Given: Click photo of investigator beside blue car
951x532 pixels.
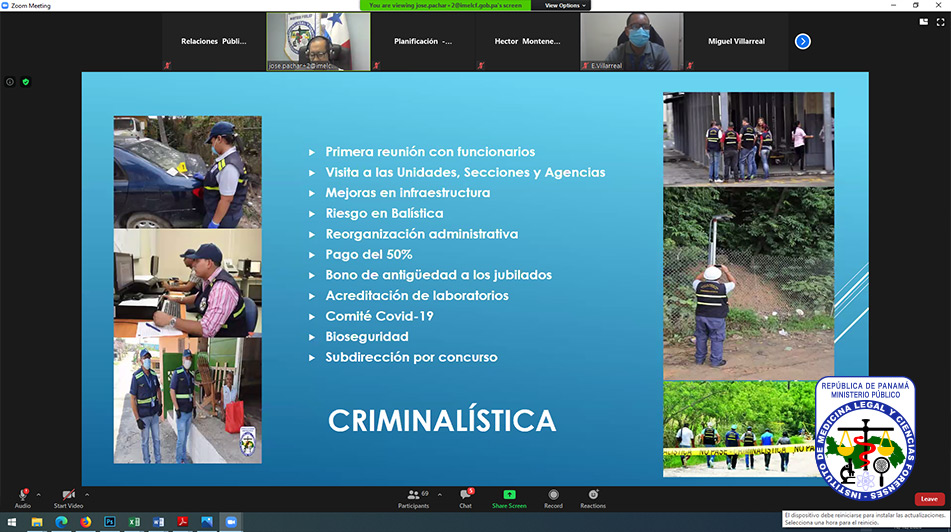Looking at the screenshot, I should (187, 172).
